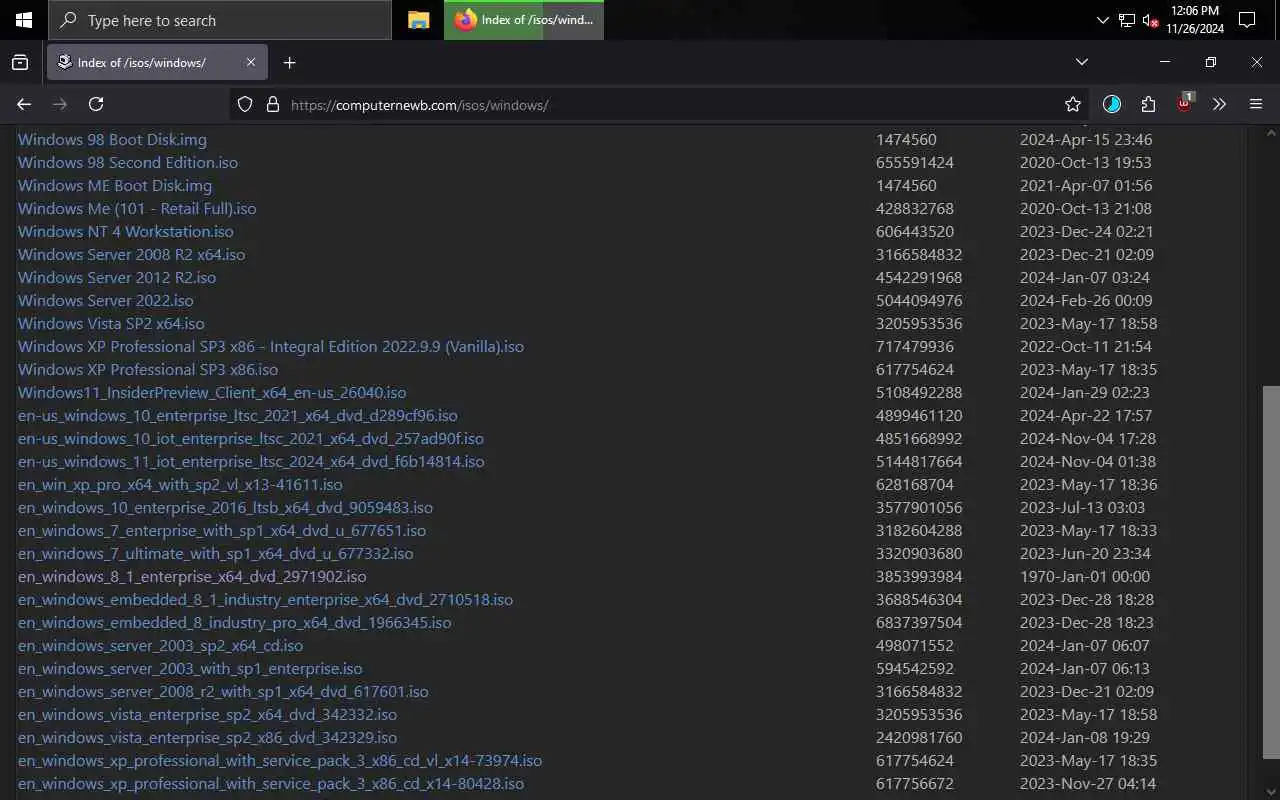Open the Windows notification center
Screen dimensions: 1280x800
1247,20
